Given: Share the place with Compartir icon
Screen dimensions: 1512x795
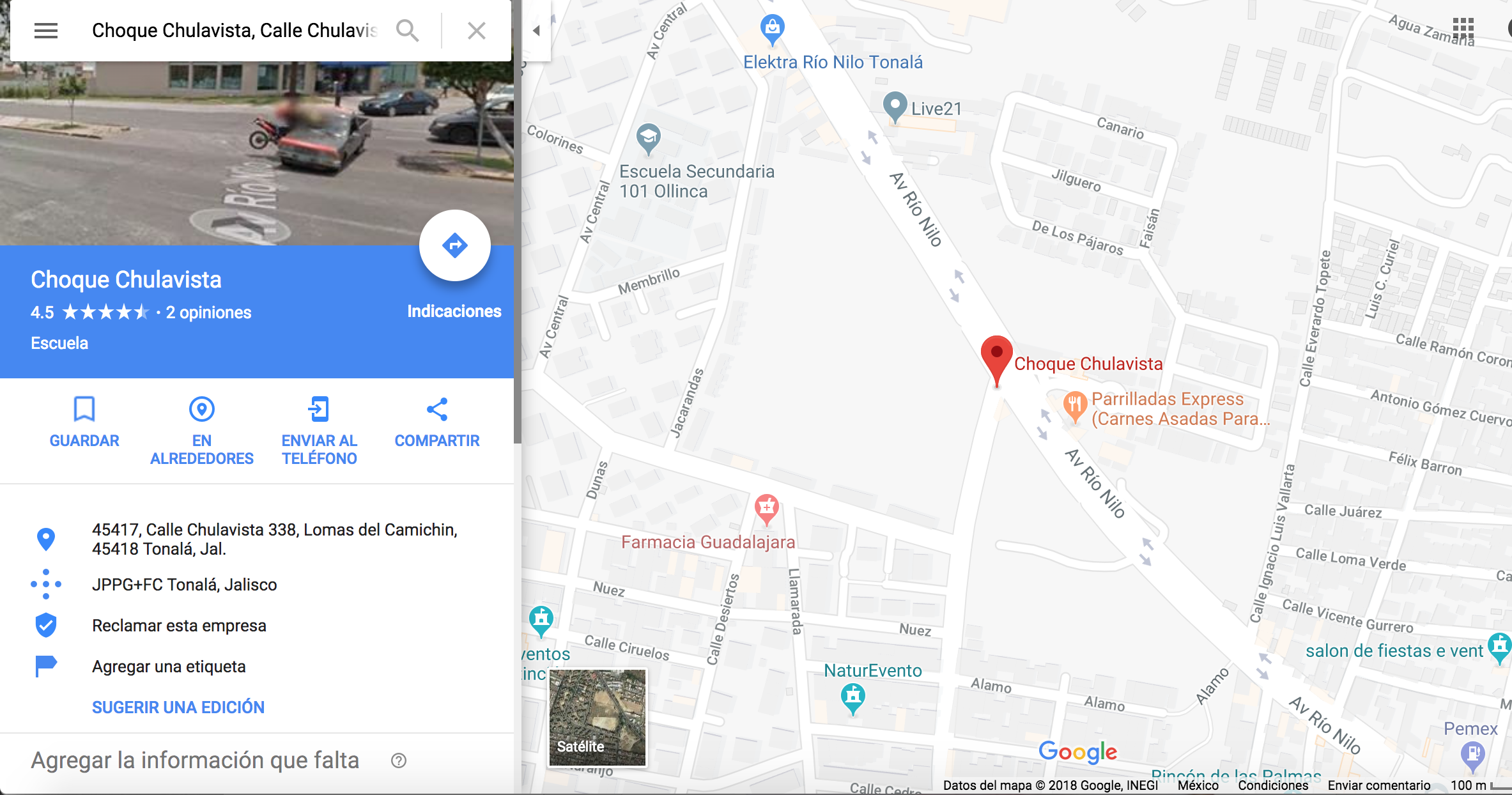Looking at the screenshot, I should (x=437, y=409).
